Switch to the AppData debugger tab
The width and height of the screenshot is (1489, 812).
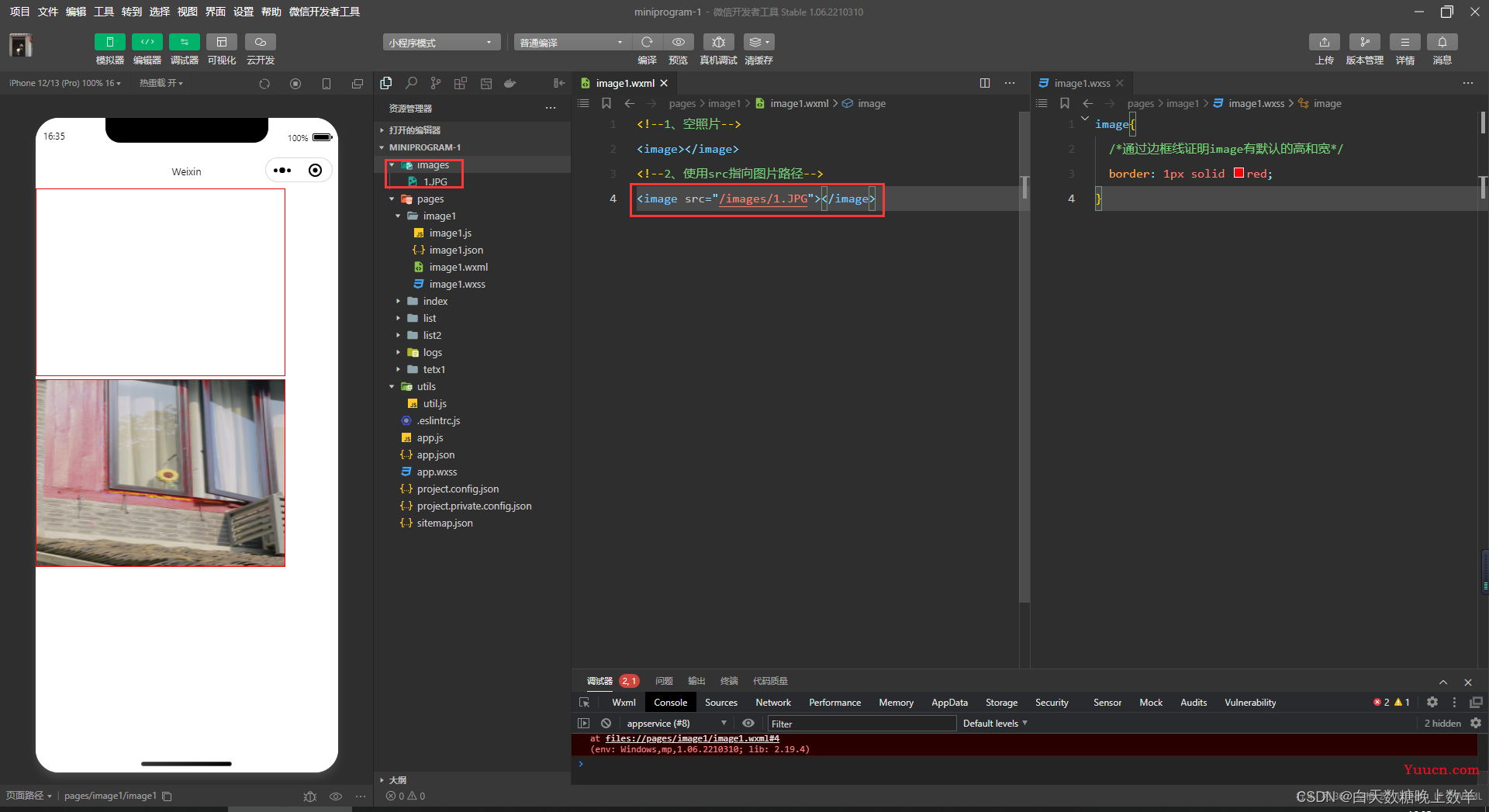click(949, 703)
